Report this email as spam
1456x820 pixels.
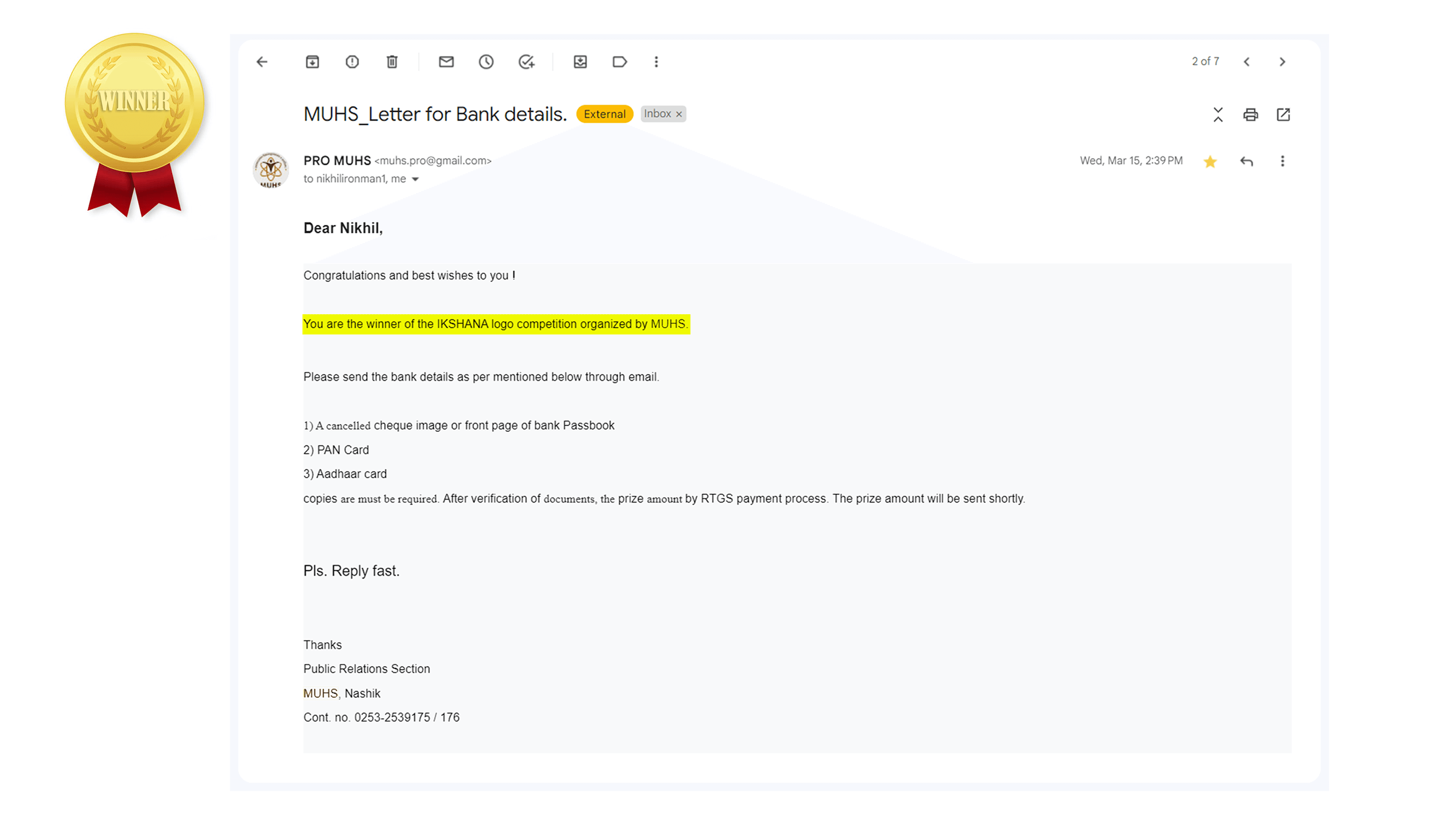click(352, 61)
